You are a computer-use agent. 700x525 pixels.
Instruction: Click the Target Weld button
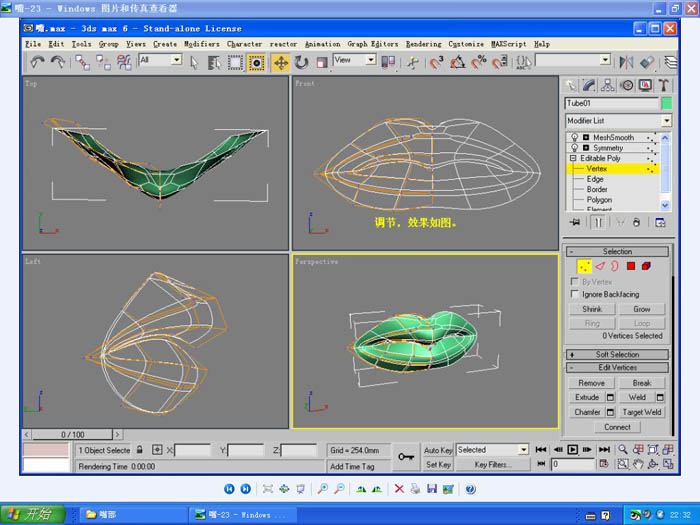tap(641, 412)
